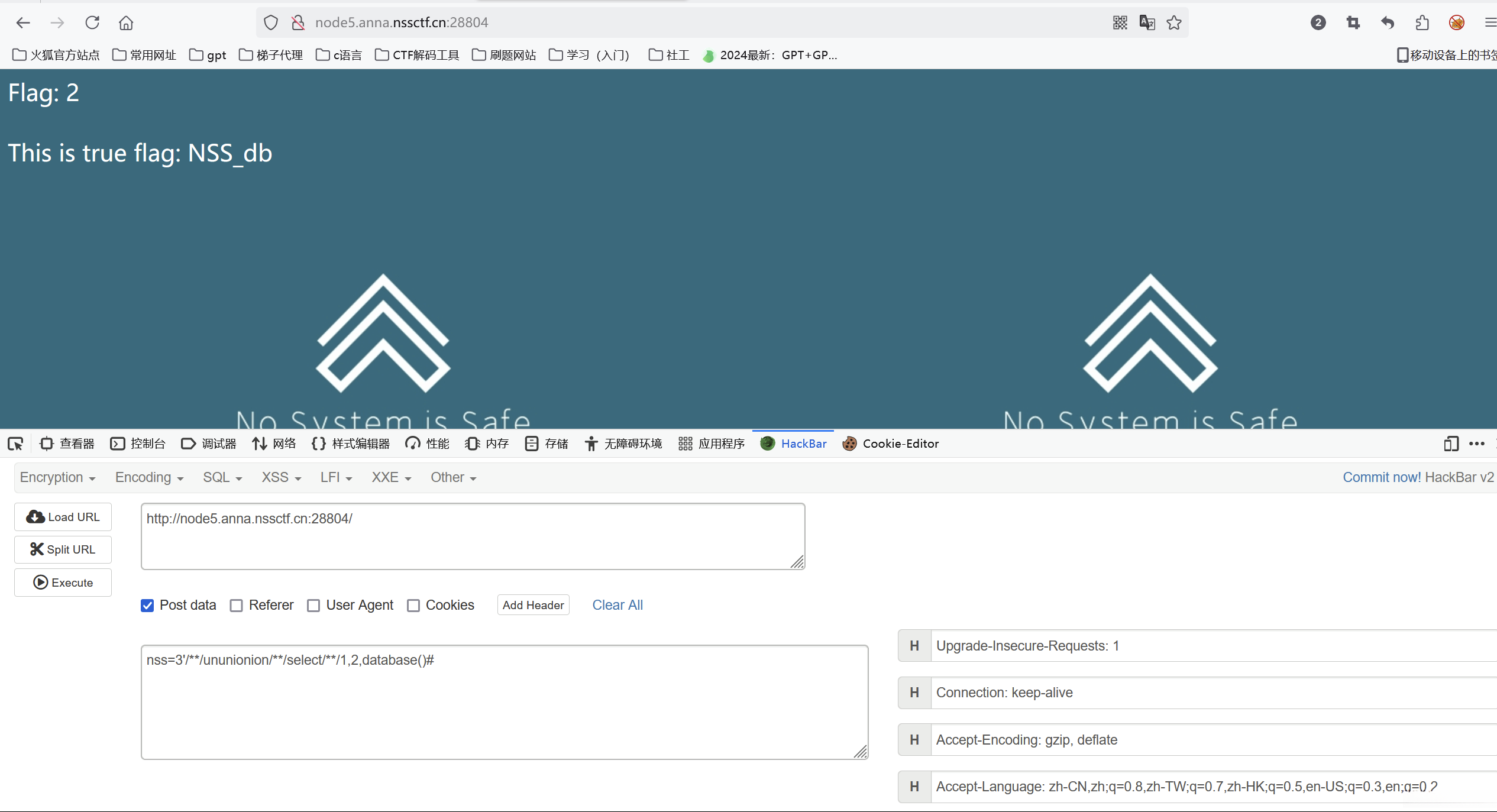This screenshot has width=1497, height=812.
Task: Enable the Cookies checkbox
Action: click(413, 606)
